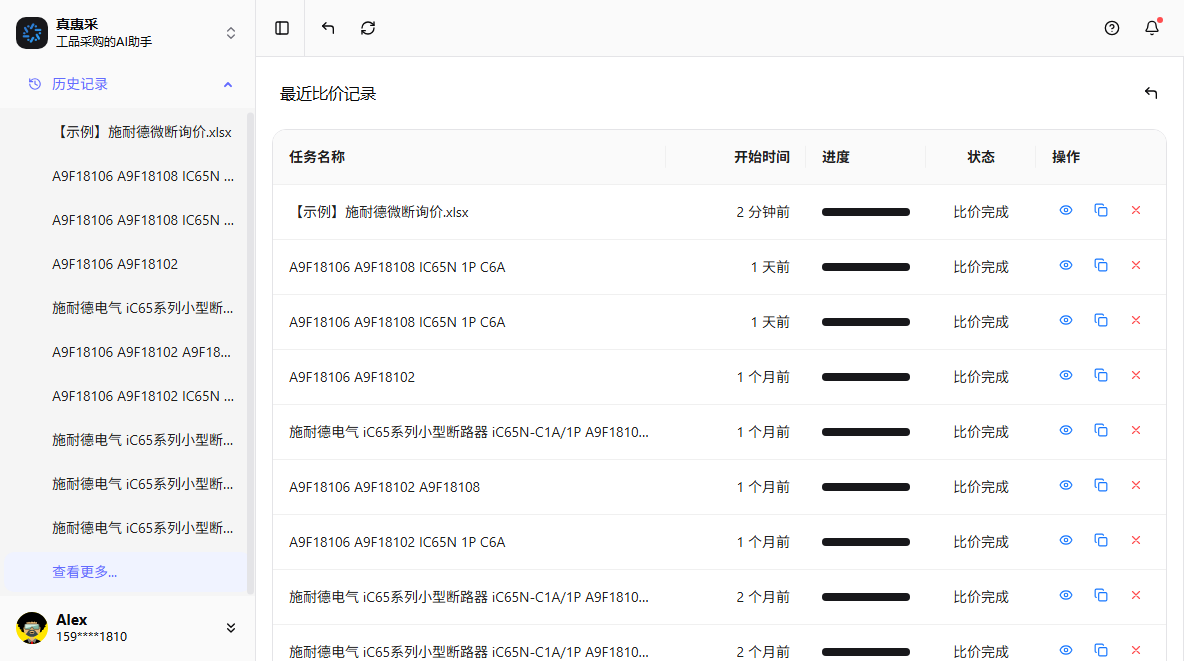Expand the Alex user account menu
The image size is (1184, 661).
pos(231,628)
